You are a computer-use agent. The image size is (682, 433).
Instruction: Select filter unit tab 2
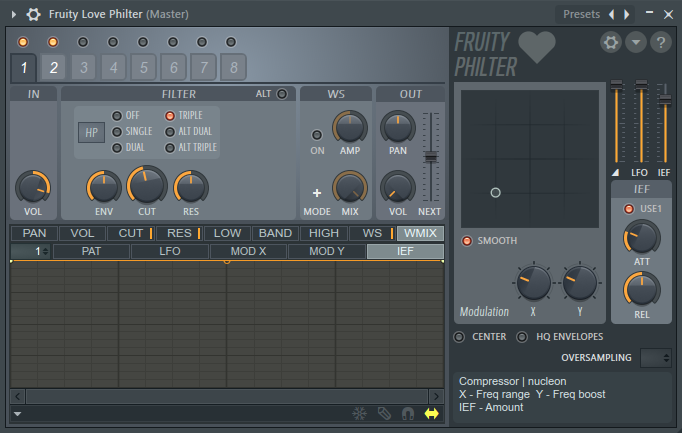click(53, 67)
